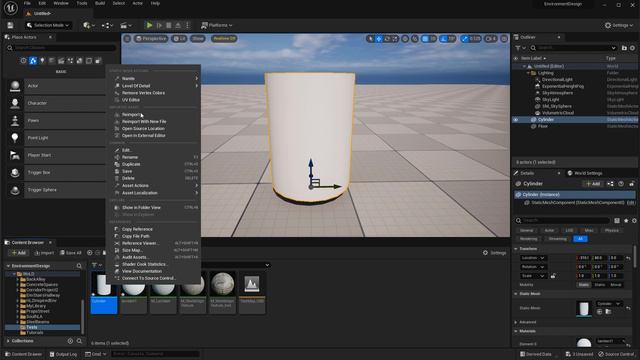This screenshot has height=360, width=640.
Task: Activate the Scale tool in viewport
Action: [x=395, y=39]
